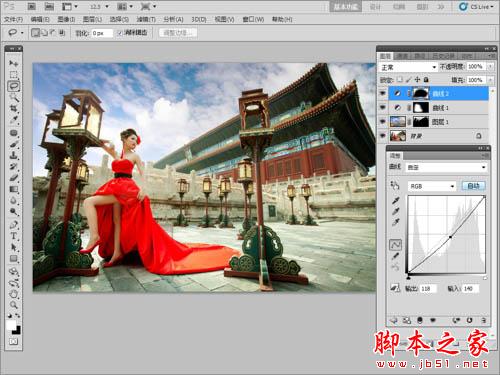Pick the white point eyedropper in Curves
This screenshot has width=500, height=375.
coord(396,222)
